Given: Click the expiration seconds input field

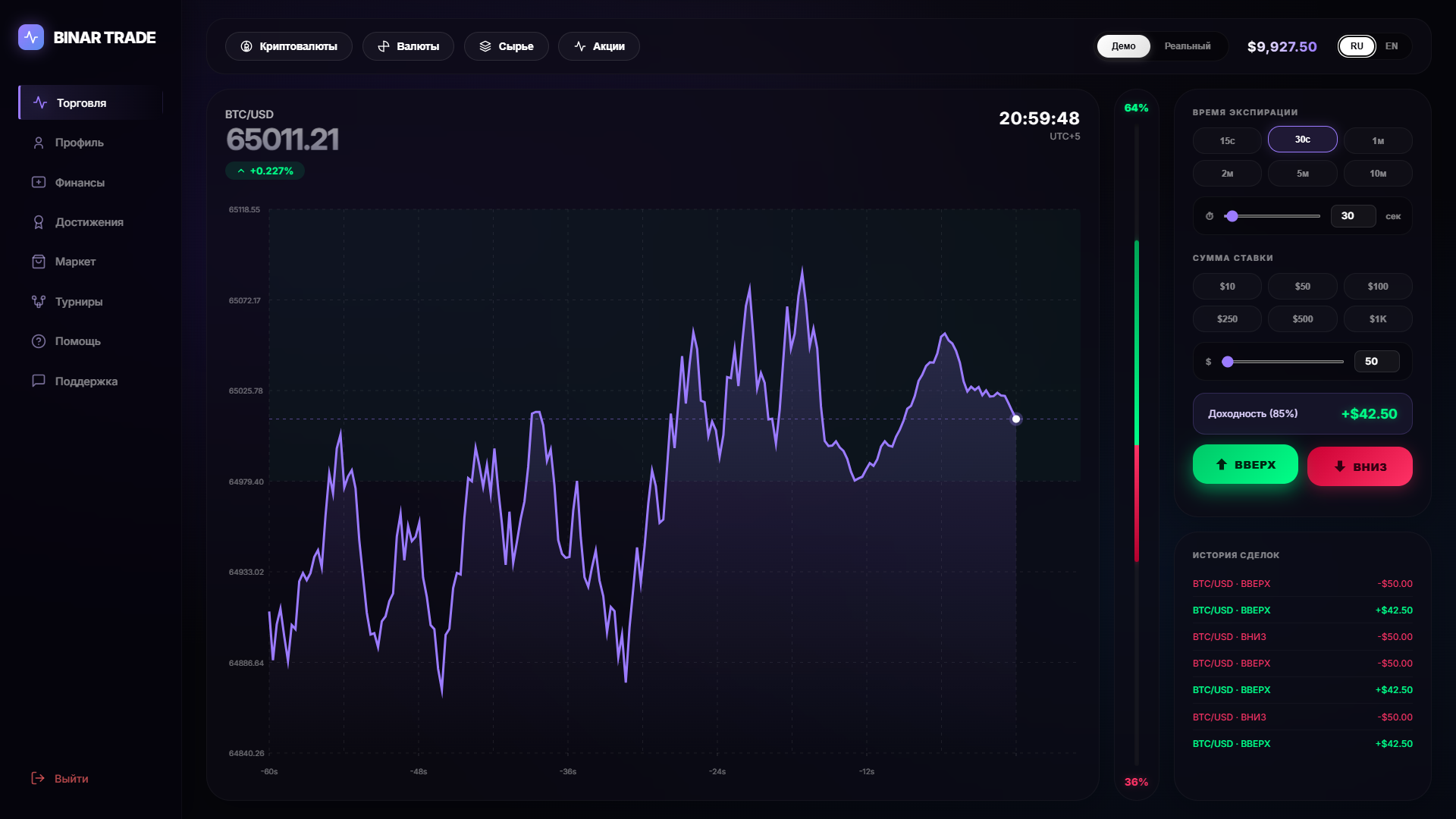Looking at the screenshot, I should 1353,216.
